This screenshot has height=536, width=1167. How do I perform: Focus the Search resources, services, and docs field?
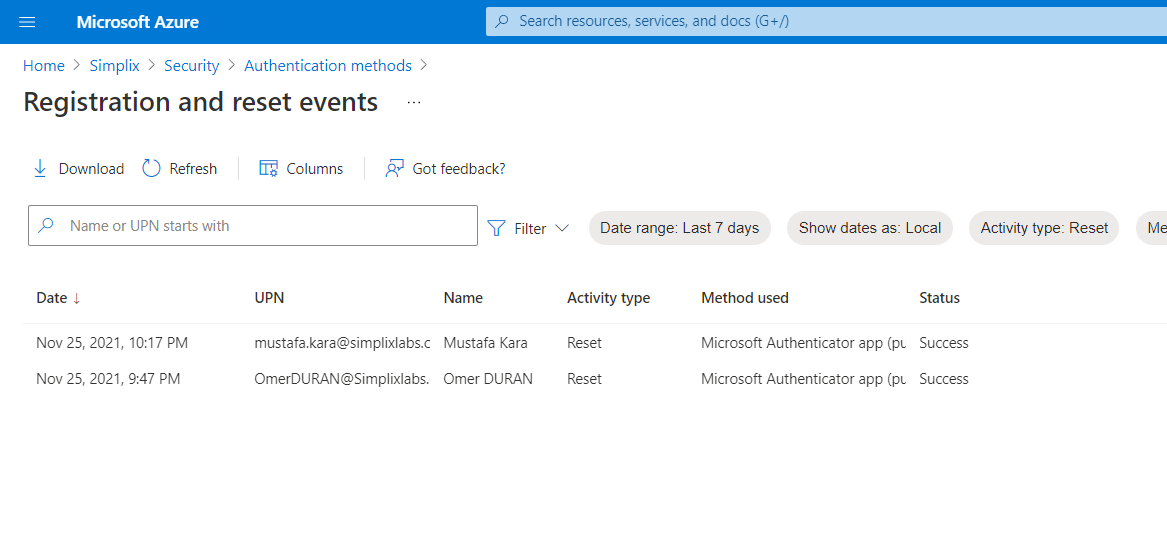coord(826,22)
